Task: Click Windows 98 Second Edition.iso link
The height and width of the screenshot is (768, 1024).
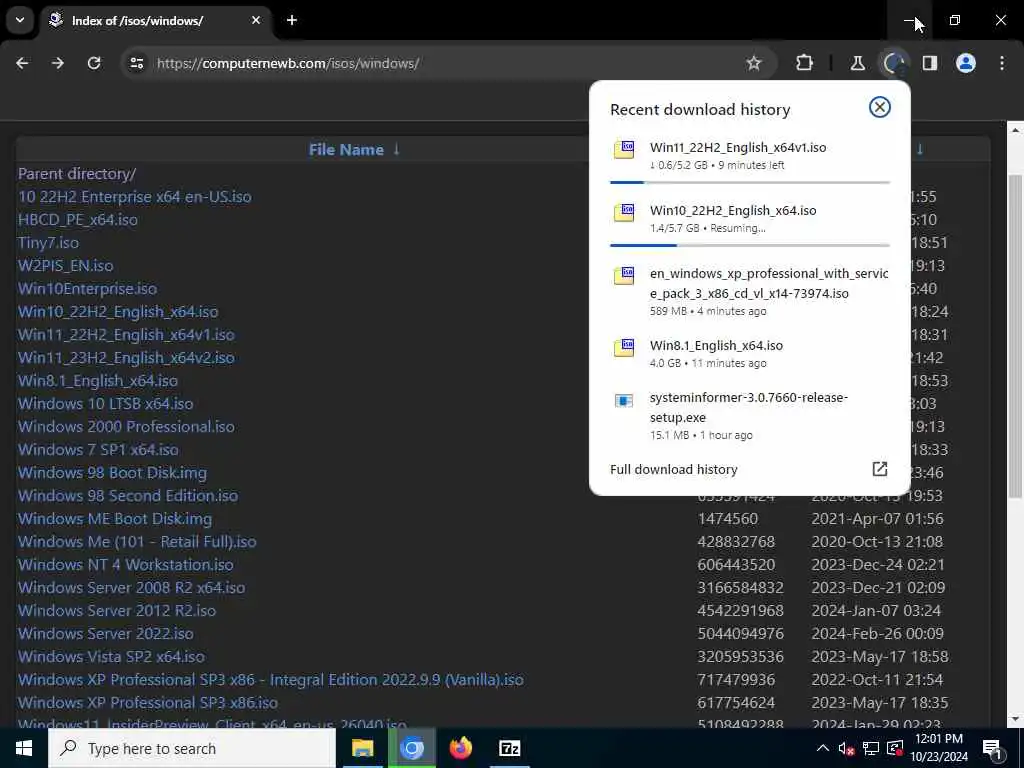Action: pos(128,496)
